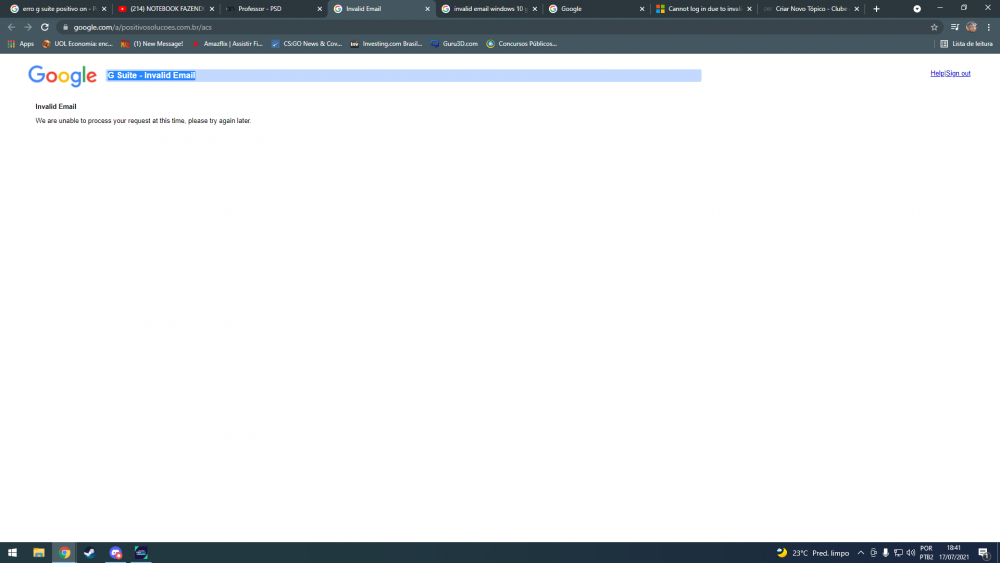The image size is (1000, 563).
Task: Open Investing.com Brasil bookmark
Action: point(386,44)
